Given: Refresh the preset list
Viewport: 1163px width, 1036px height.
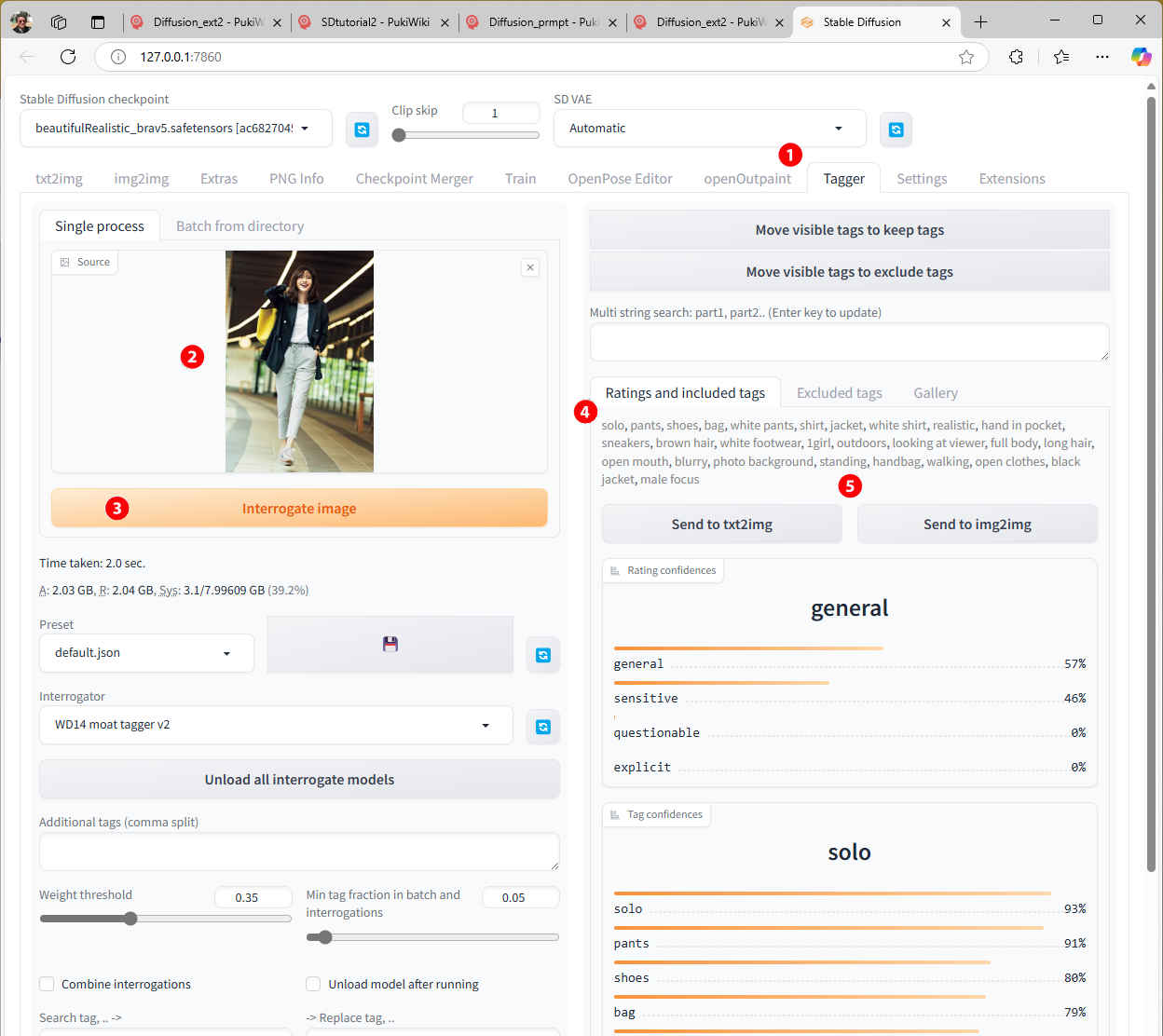Looking at the screenshot, I should (542, 655).
